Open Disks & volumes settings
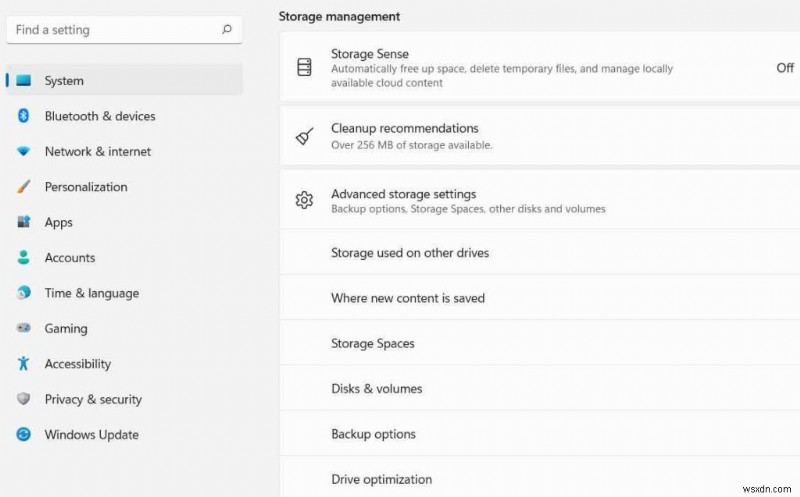800x497 pixels. (376, 389)
